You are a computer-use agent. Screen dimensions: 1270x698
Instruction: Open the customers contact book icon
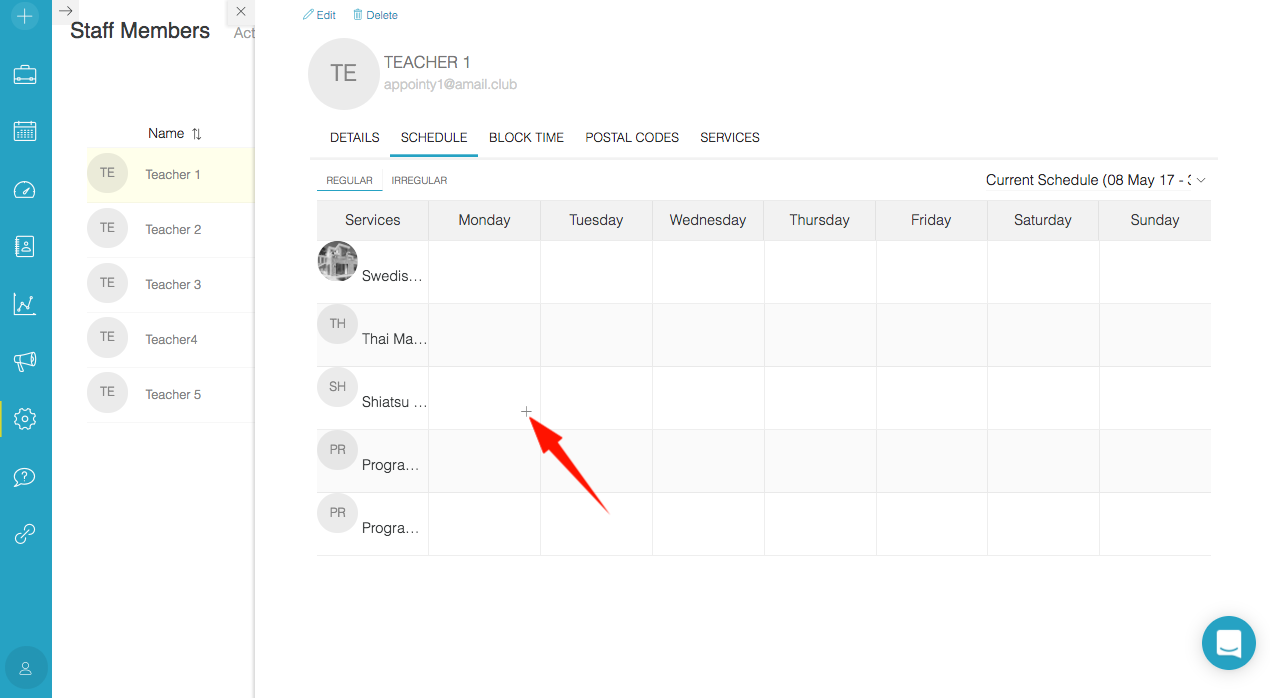click(25, 247)
